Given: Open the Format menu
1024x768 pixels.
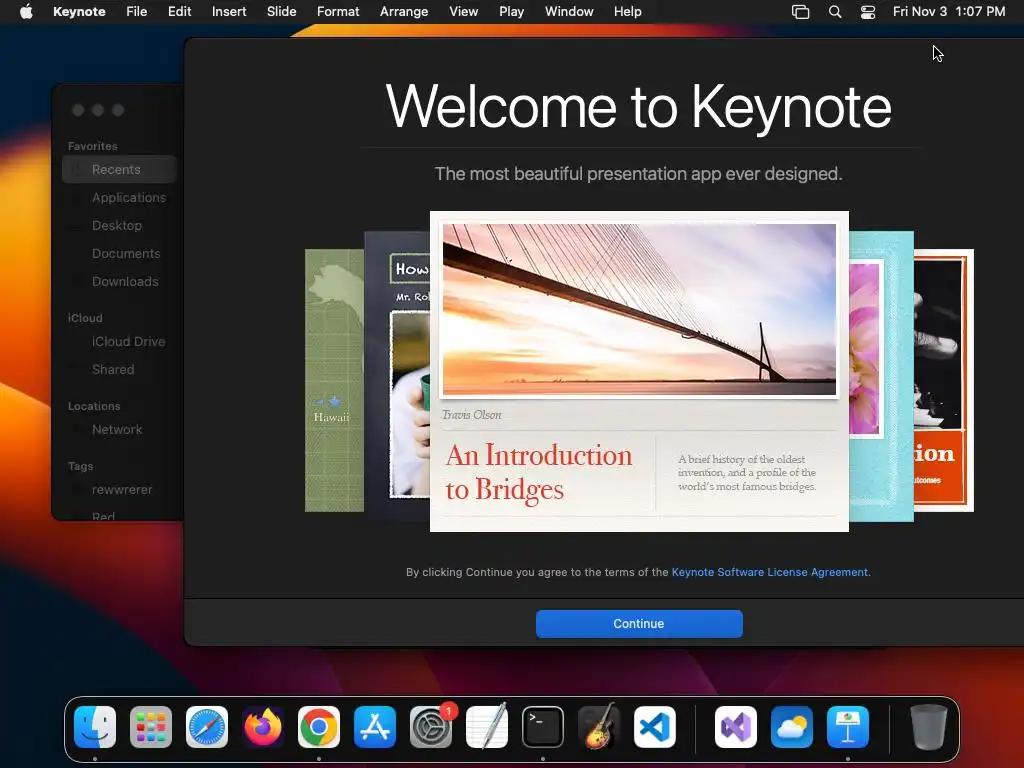Looking at the screenshot, I should [x=338, y=12].
